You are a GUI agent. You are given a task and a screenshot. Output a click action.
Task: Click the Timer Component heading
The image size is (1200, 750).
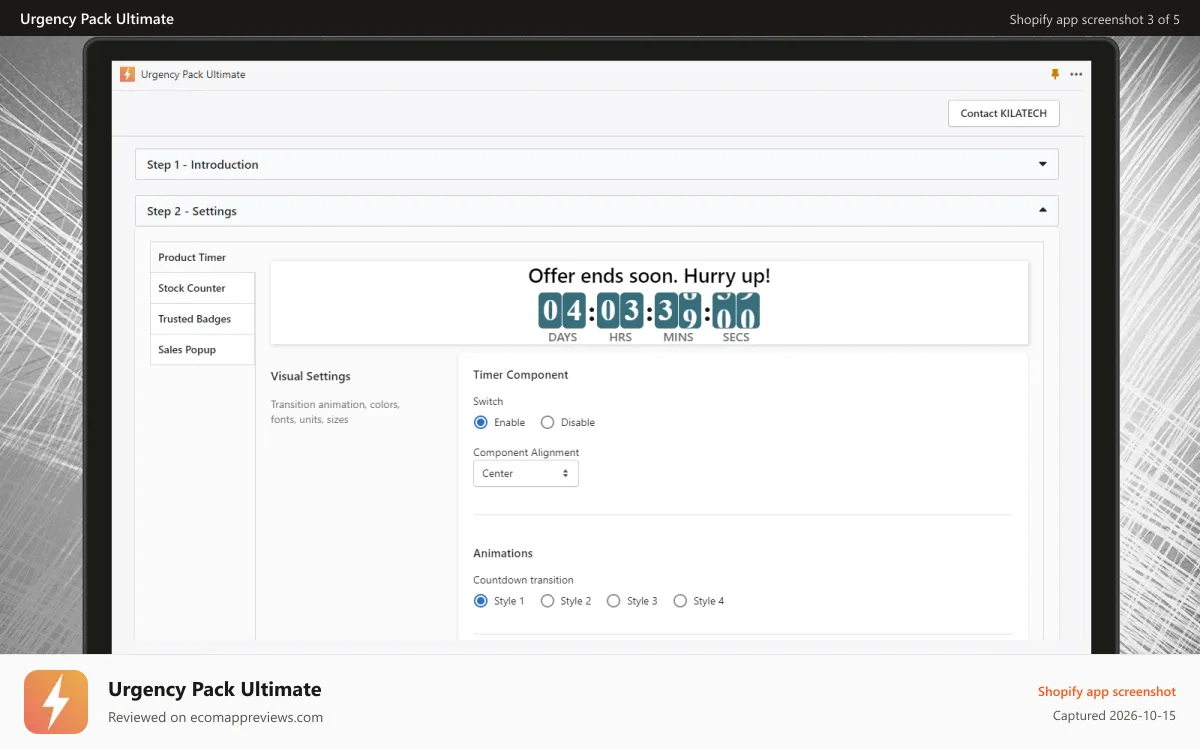click(x=521, y=375)
